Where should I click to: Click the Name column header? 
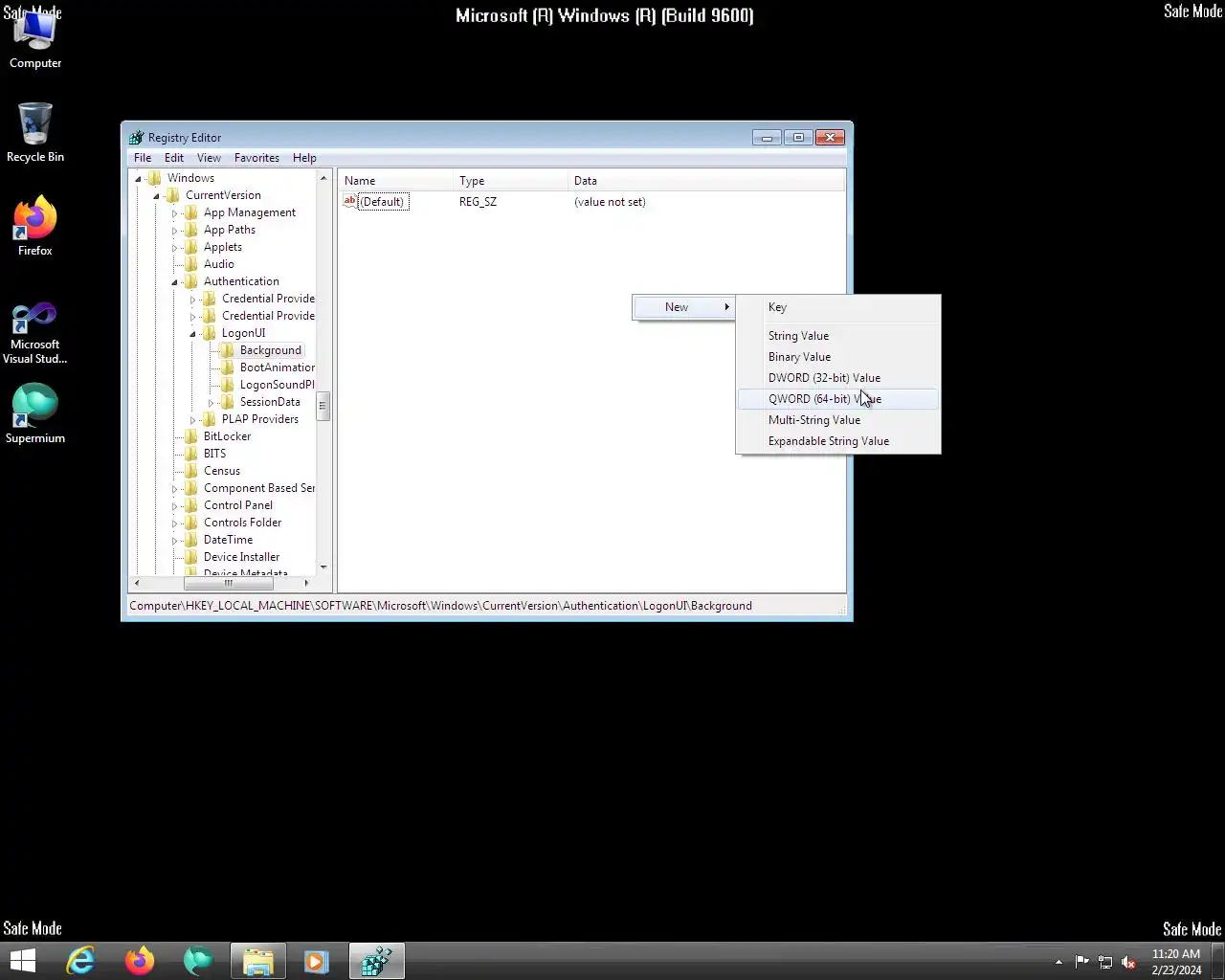395,181
